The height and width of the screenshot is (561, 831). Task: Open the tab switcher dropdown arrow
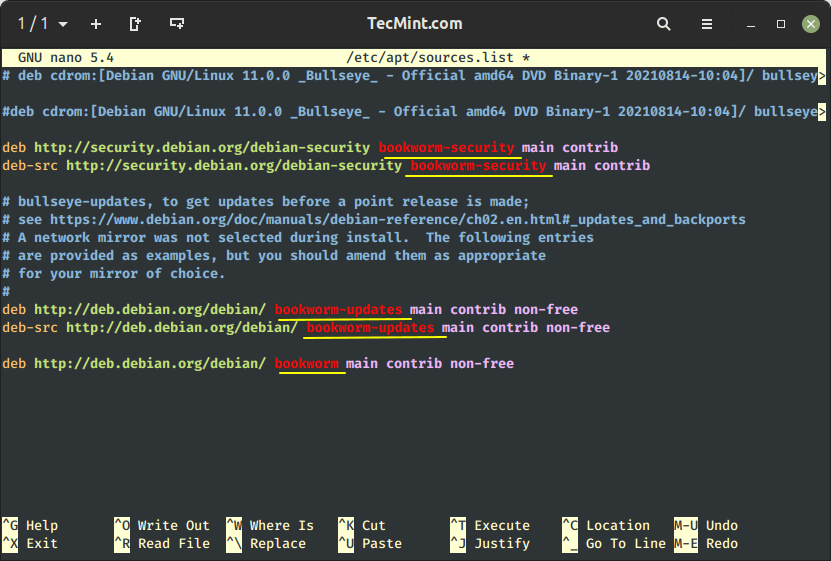(x=63, y=24)
